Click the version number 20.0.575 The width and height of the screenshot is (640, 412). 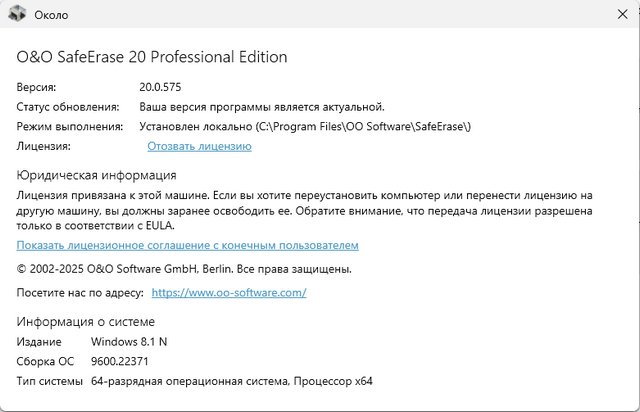pos(160,87)
